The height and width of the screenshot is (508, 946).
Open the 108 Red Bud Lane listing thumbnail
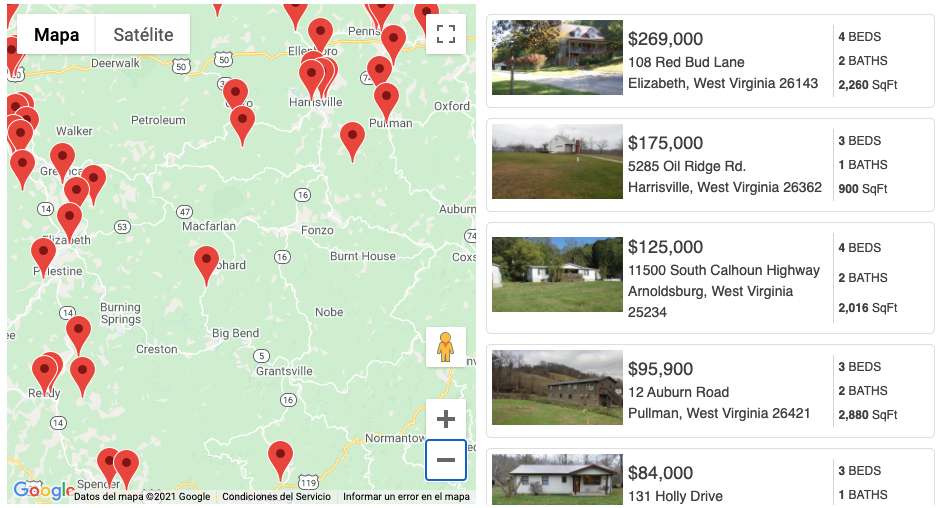[557, 58]
